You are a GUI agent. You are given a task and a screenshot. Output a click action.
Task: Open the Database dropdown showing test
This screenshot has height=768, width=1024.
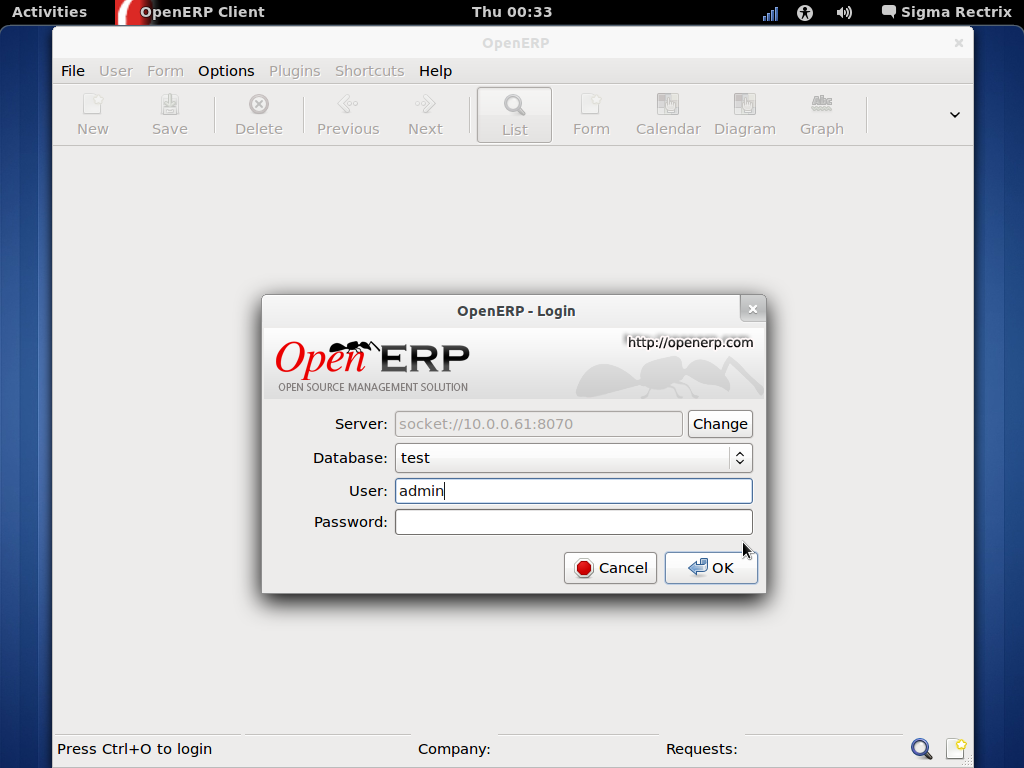point(573,458)
